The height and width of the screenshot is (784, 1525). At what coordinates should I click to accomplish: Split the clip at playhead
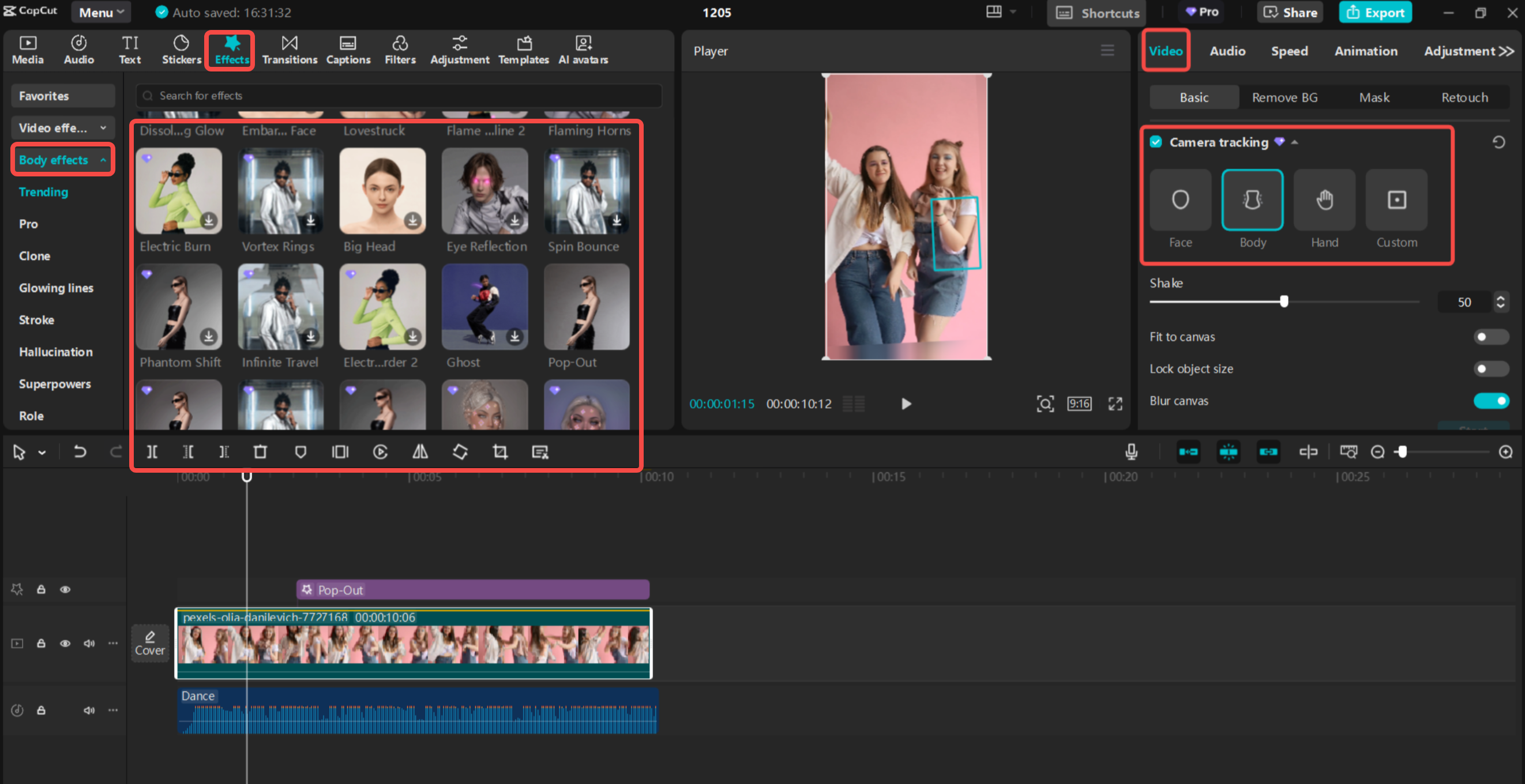point(152,452)
